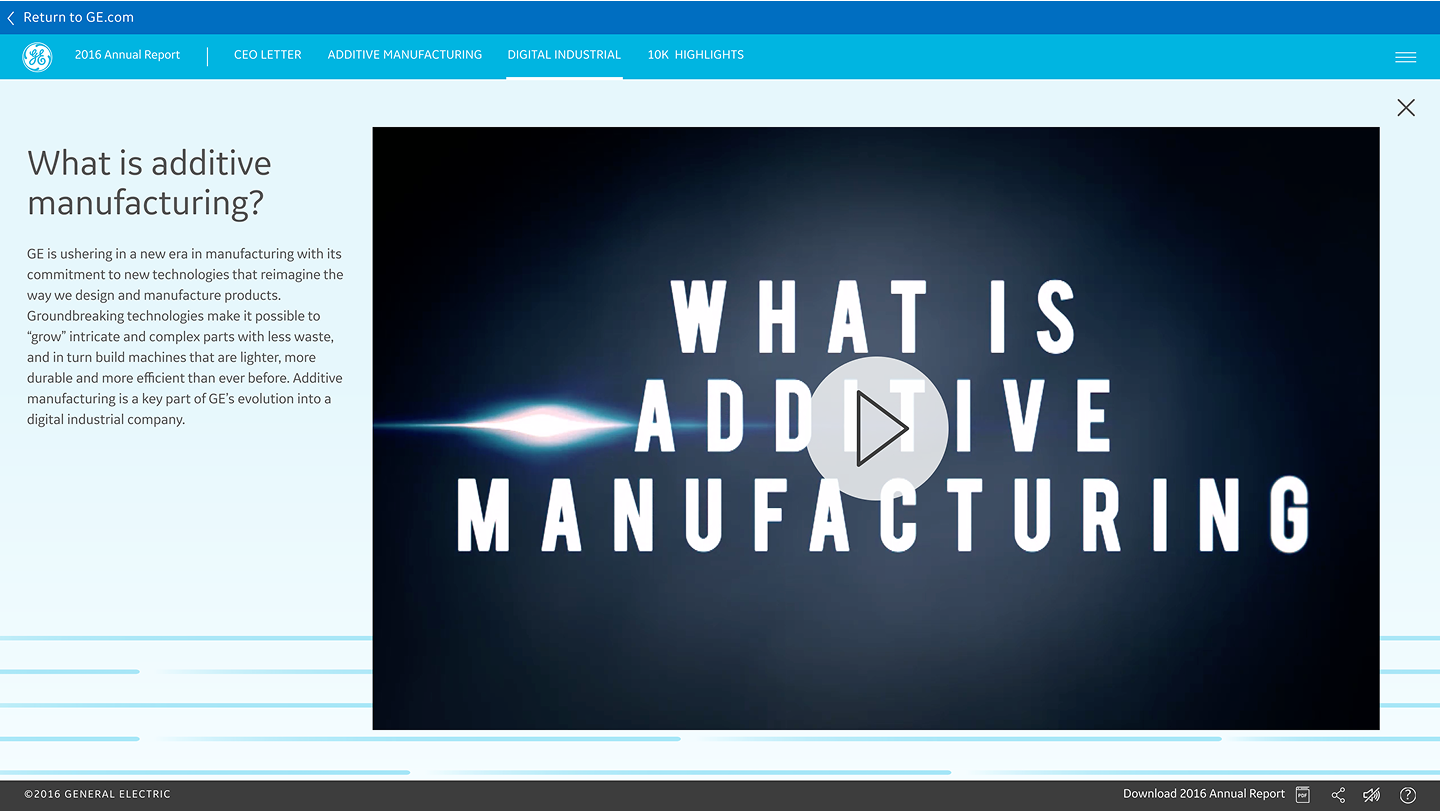This screenshot has height=811, width=1440.
Task: Toggle the muted sound icon
Action: point(1372,795)
